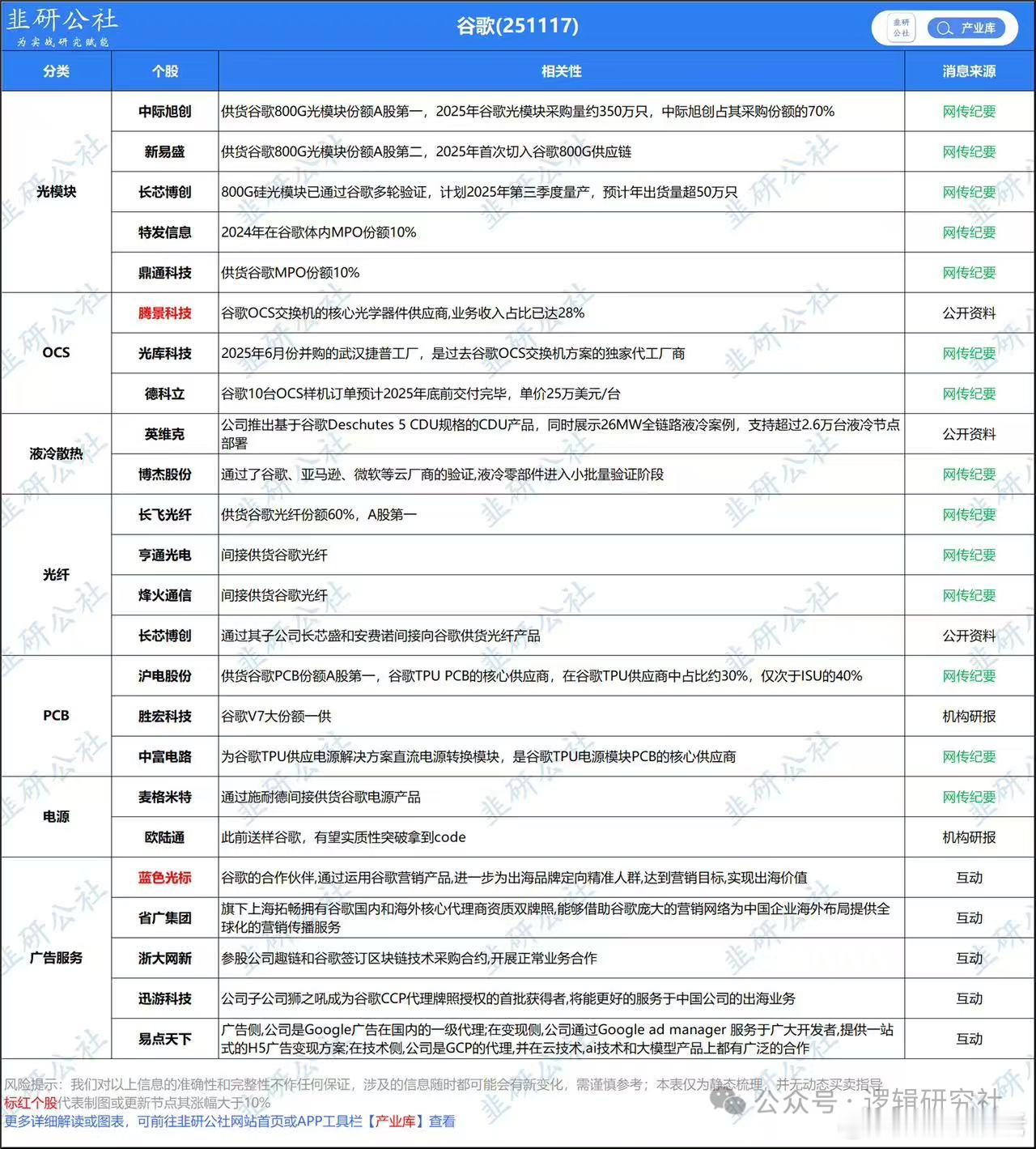The width and height of the screenshot is (1036, 1149).
Task: Expand the 光模块 category section
Action: pyautogui.click(x=57, y=192)
